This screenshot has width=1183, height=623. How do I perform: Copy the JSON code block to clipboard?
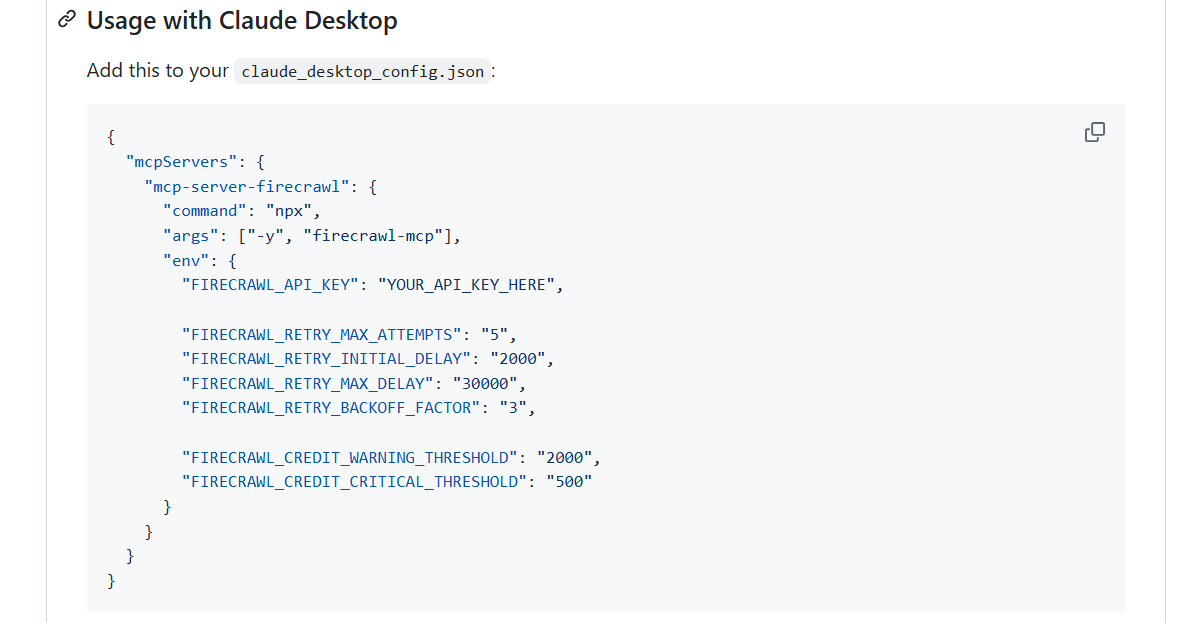(x=1094, y=133)
